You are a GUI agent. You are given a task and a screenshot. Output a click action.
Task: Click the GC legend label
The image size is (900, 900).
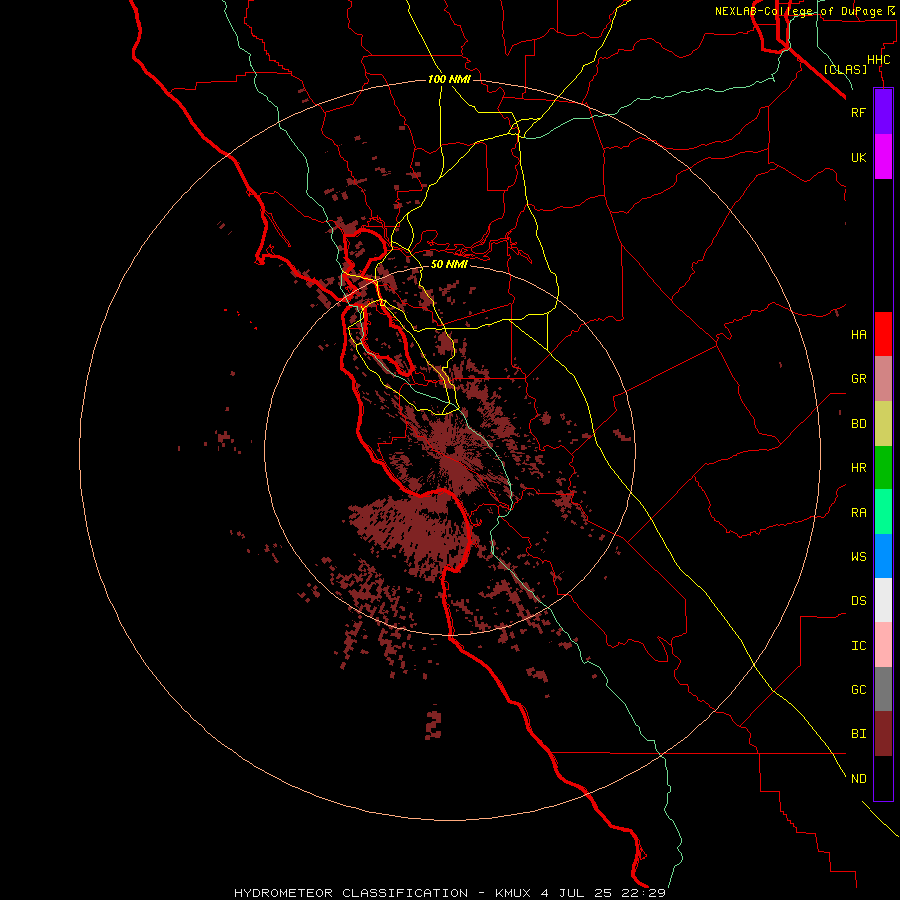pos(858,690)
